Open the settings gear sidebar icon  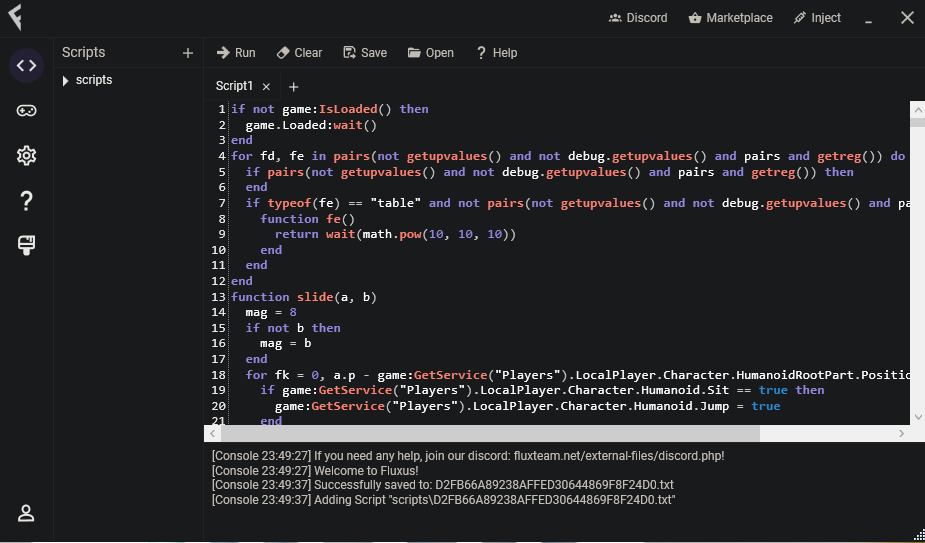pos(27,156)
